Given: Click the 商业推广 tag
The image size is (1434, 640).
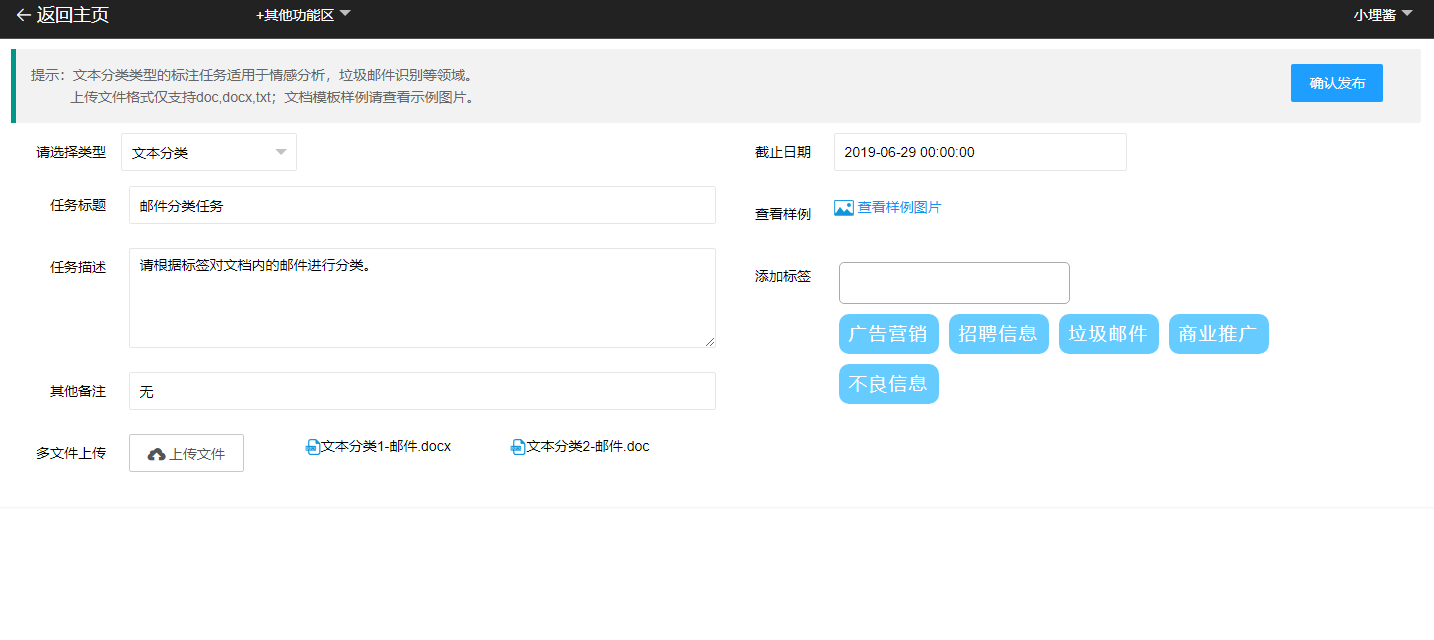Looking at the screenshot, I should coord(1218,334).
